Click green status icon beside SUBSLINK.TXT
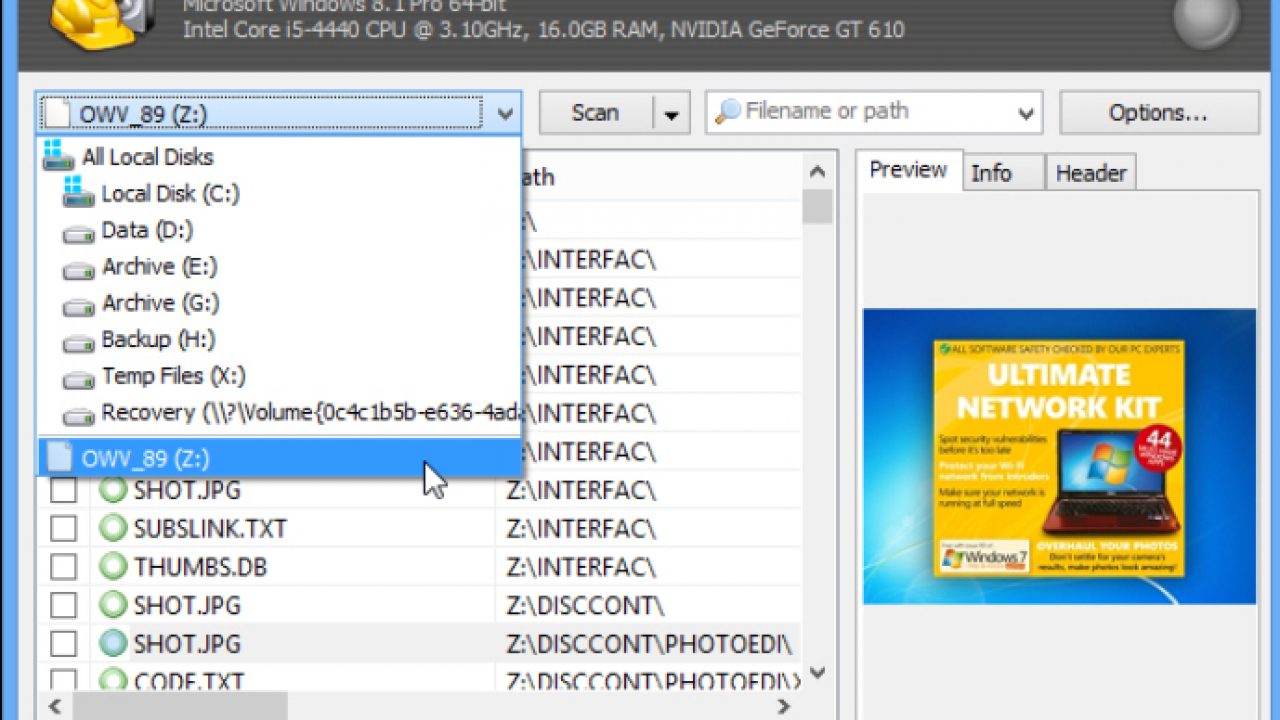Viewport: 1280px width, 720px height. tap(114, 528)
